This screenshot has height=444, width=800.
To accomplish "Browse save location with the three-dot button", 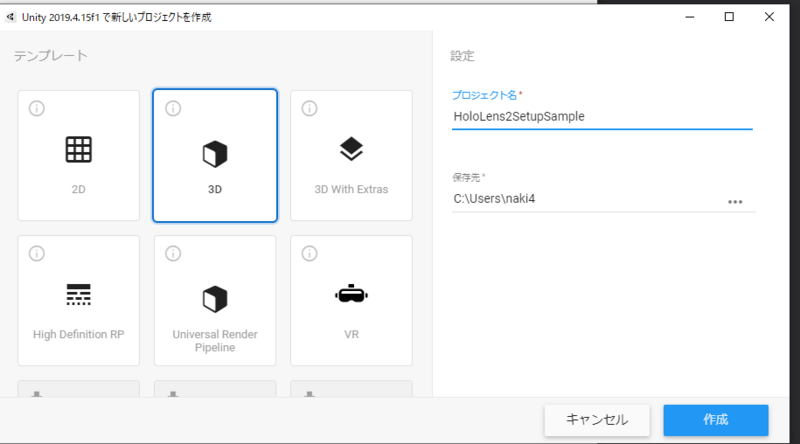I will click(x=735, y=202).
